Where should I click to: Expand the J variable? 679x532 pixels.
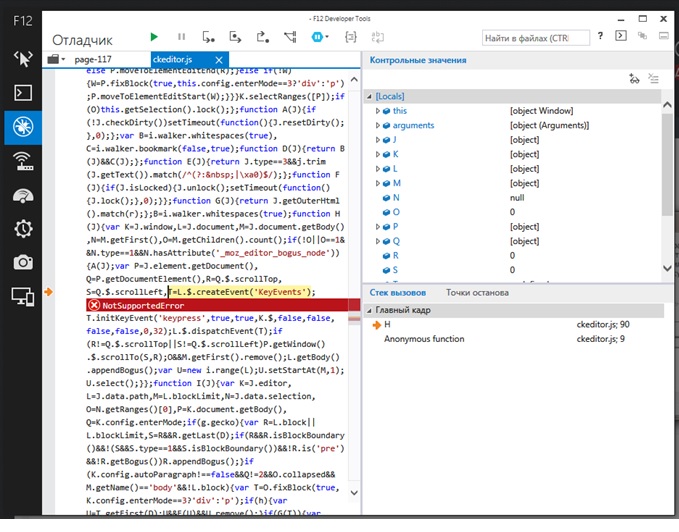(378, 140)
